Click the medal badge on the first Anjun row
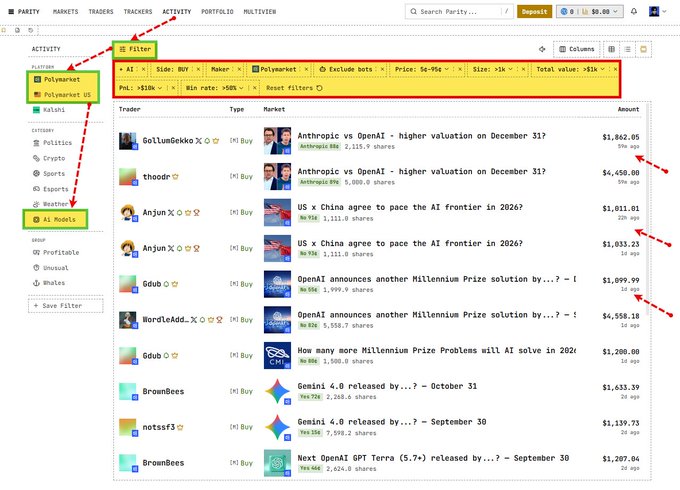Screen dimensions: 680x490 (x=196, y=212)
